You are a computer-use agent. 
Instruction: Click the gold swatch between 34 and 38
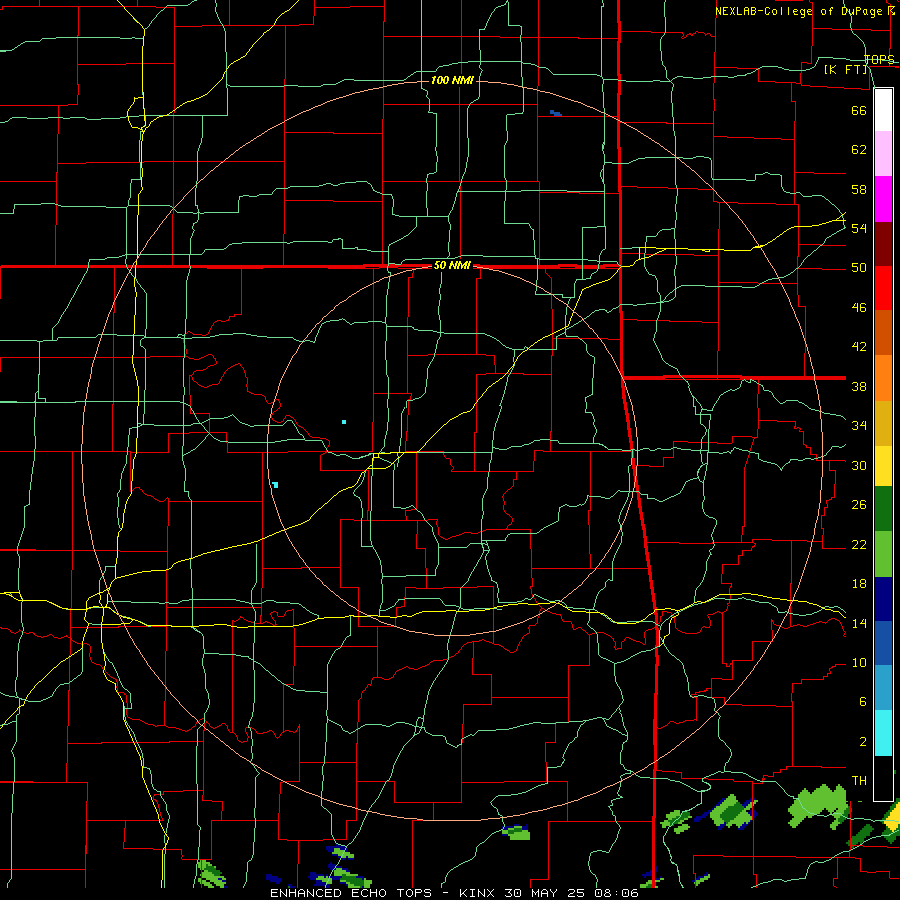pyautogui.click(x=883, y=423)
